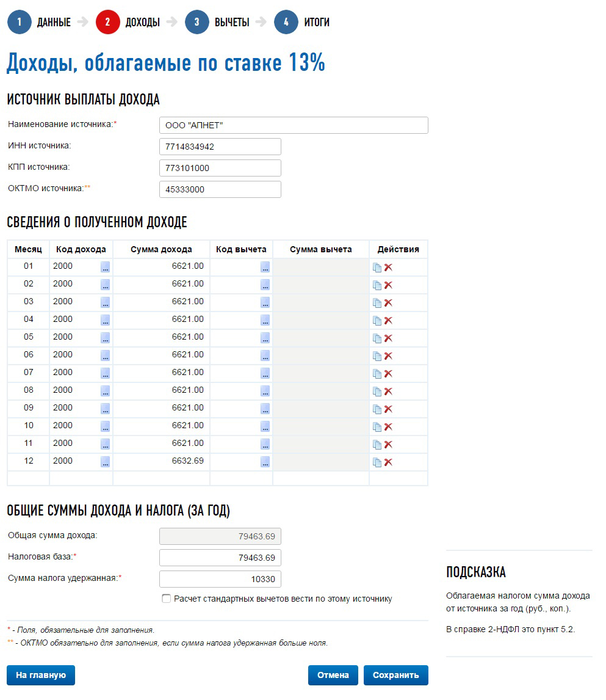Screen dimensions: 606x700
Task: Go to step 4 Итоги
Action: point(302,22)
